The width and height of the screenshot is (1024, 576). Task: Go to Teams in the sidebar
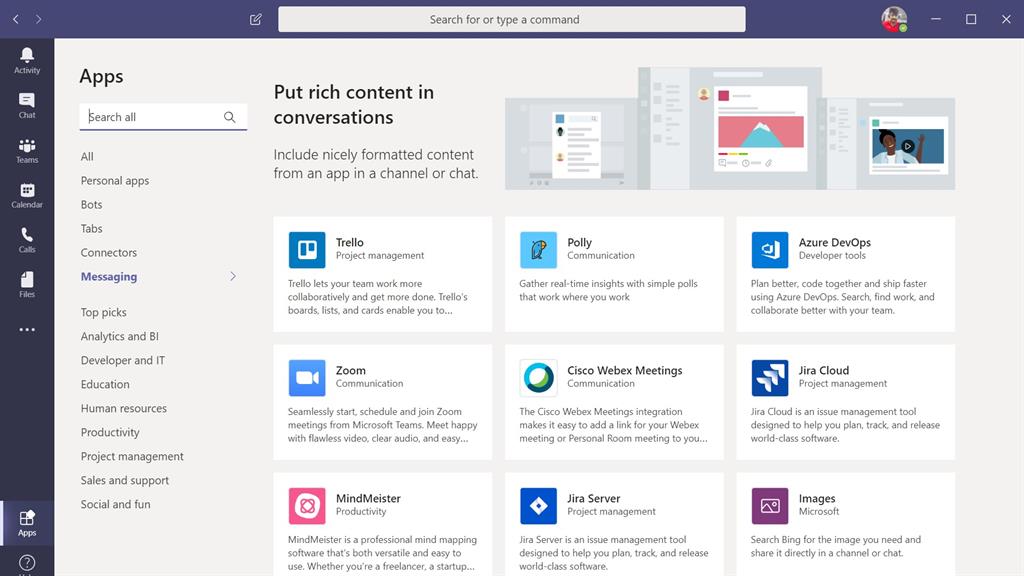(x=27, y=150)
